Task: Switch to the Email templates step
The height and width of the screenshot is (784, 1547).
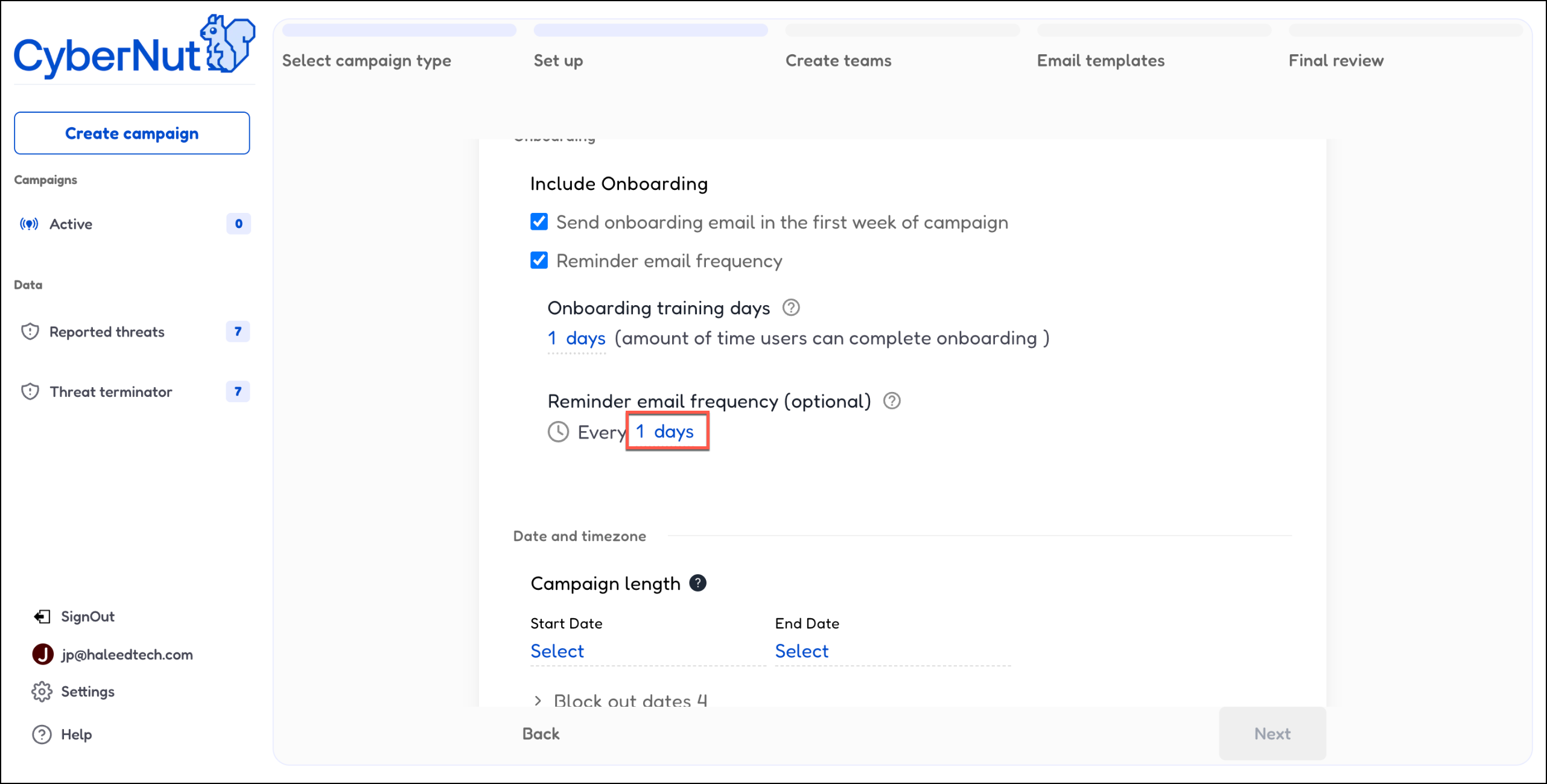Action: [1101, 60]
